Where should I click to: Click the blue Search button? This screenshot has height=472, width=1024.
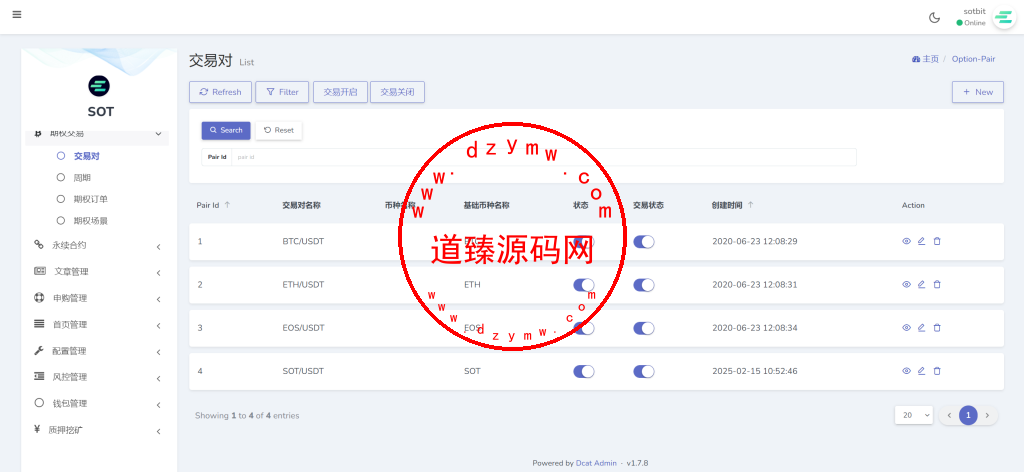226,131
